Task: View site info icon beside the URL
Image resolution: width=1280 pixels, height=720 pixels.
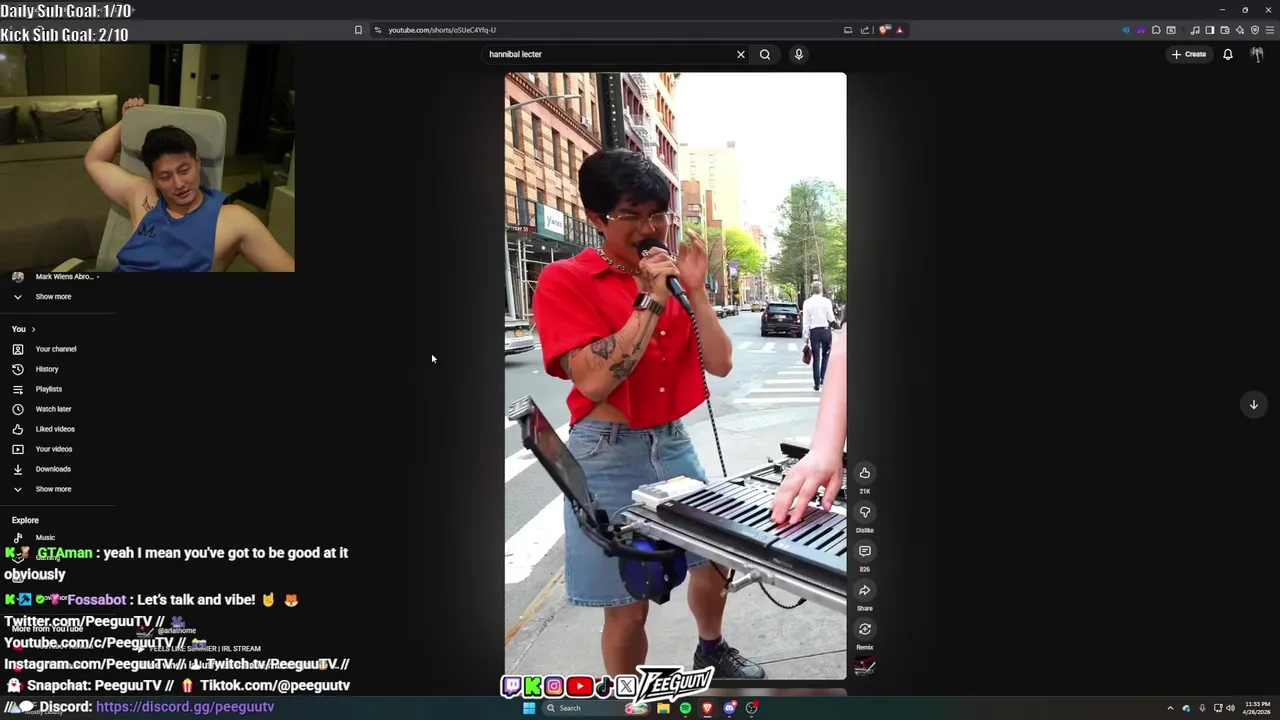Action: [378, 30]
